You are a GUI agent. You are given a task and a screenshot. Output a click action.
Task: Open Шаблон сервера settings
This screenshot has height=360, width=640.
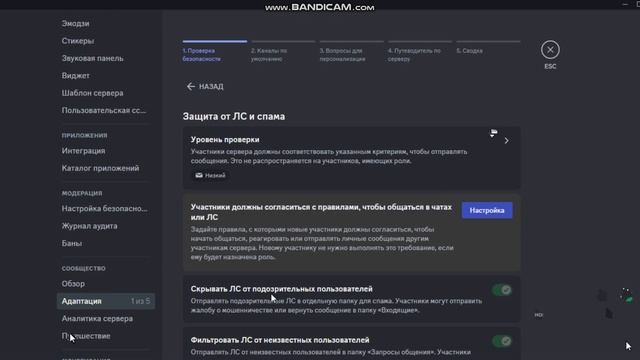(x=93, y=93)
